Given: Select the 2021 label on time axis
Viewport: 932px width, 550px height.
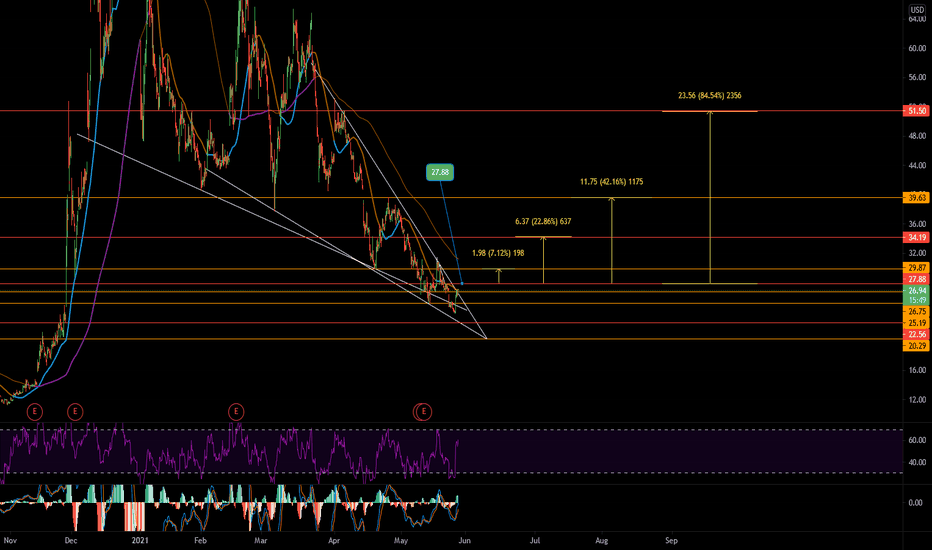Looking at the screenshot, I should point(140,541).
